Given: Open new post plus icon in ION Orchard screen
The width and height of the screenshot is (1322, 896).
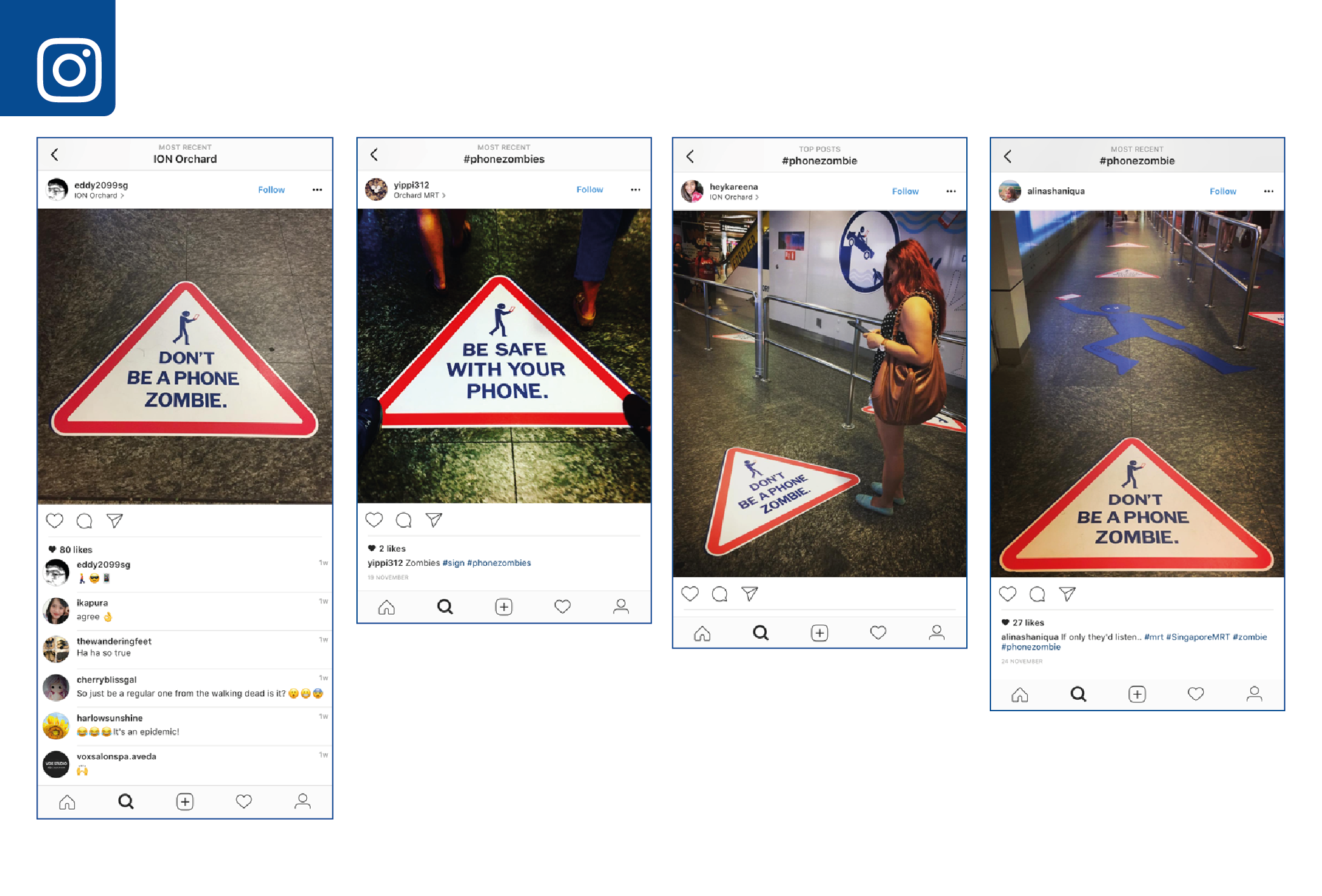Looking at the screenshot, I should coord(185,802).
